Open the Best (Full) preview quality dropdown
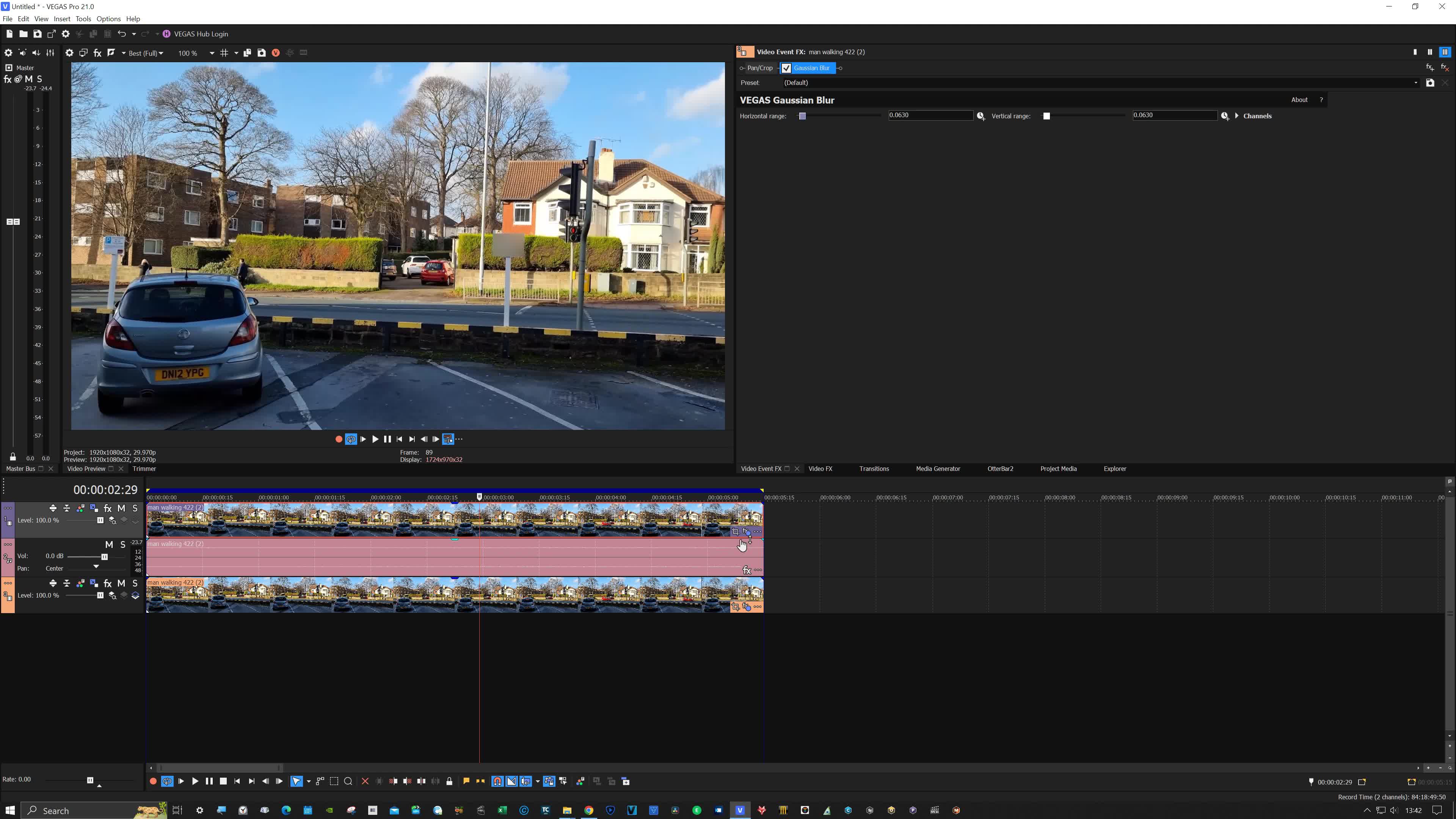 tap(146, 53)
